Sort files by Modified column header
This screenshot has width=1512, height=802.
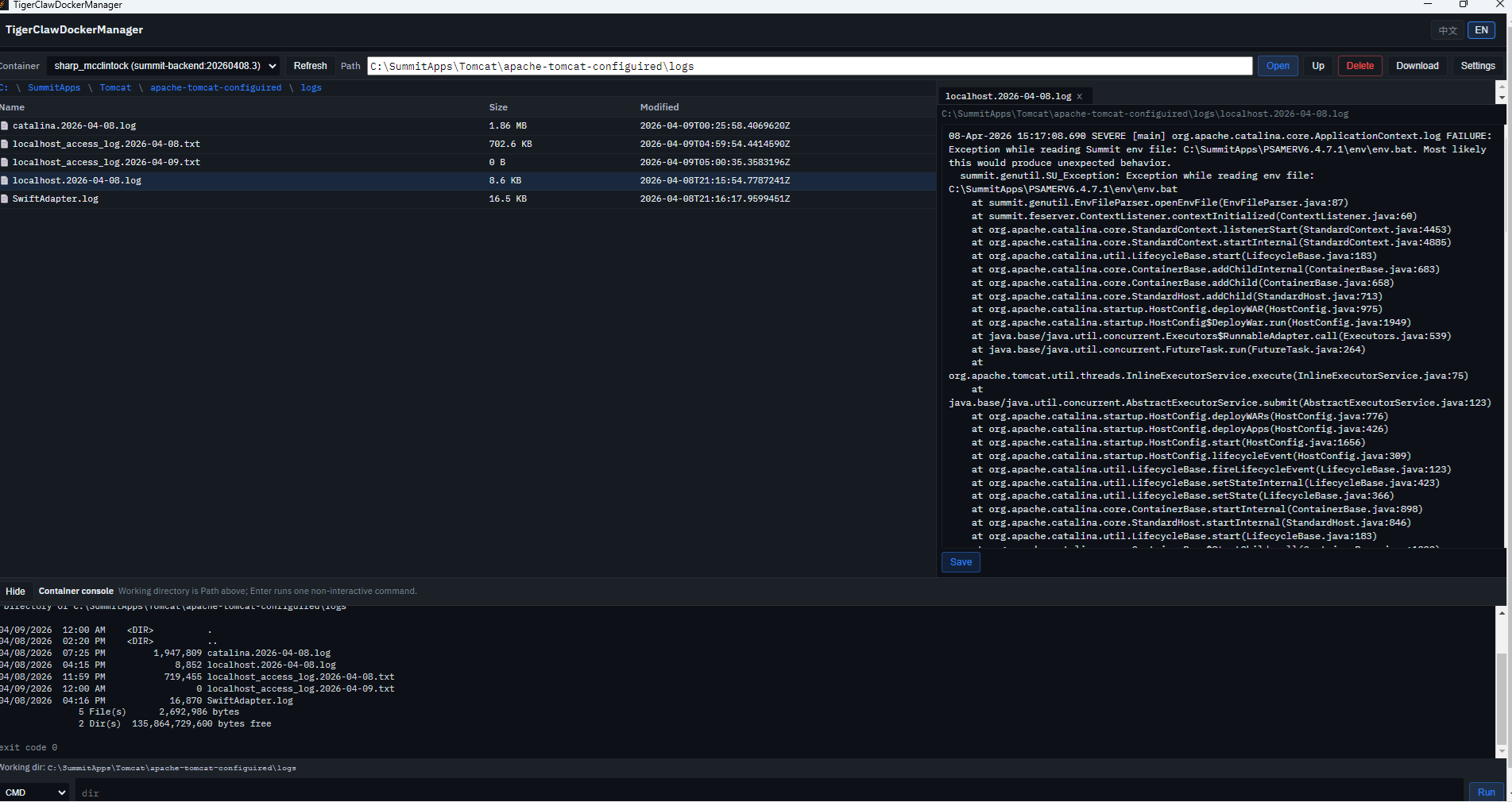pyautogui.click(x=659, y=107)
